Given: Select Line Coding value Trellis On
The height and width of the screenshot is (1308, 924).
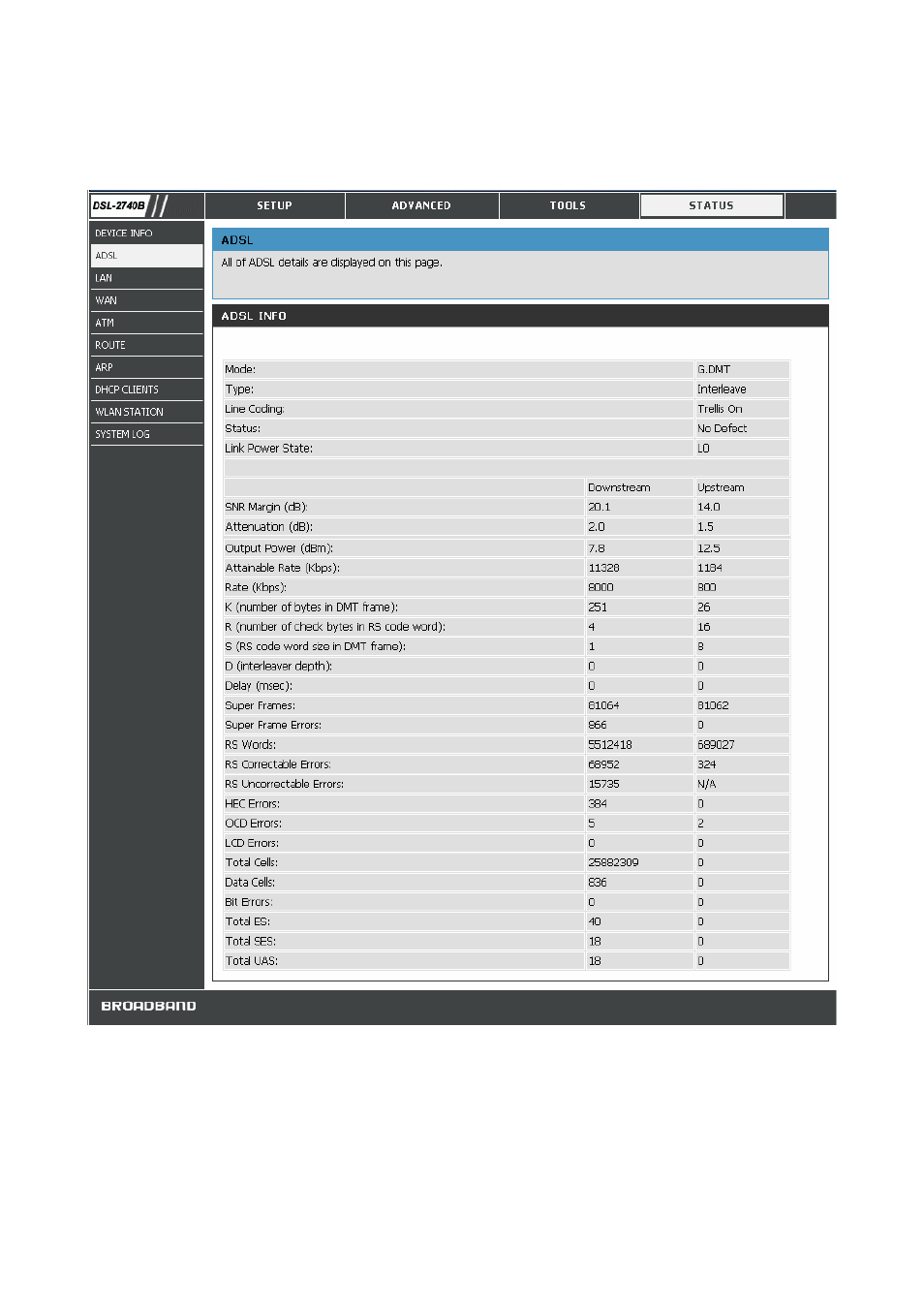Looking at the screenshot, I should point(720,409).
